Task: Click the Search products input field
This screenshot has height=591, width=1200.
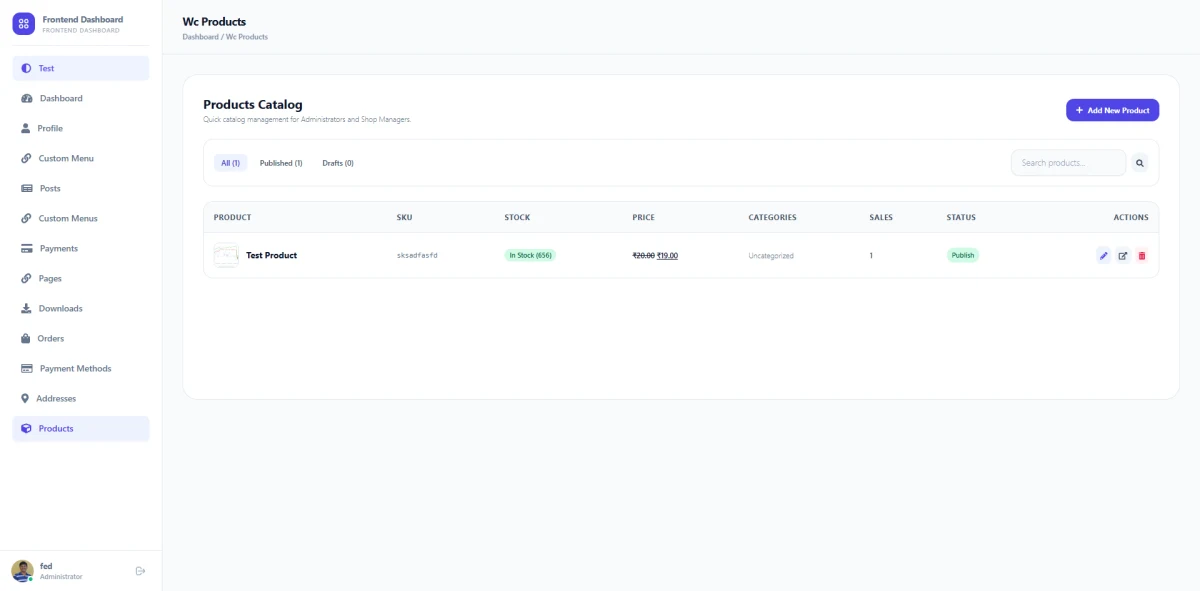Action: pyautogui.click(x=1068, y=163)
